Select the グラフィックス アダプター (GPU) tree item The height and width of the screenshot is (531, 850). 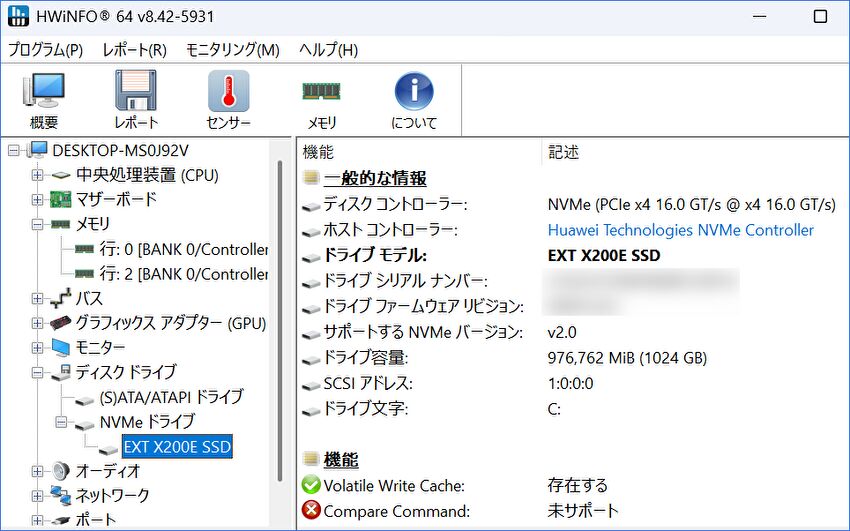coord(156,323)
